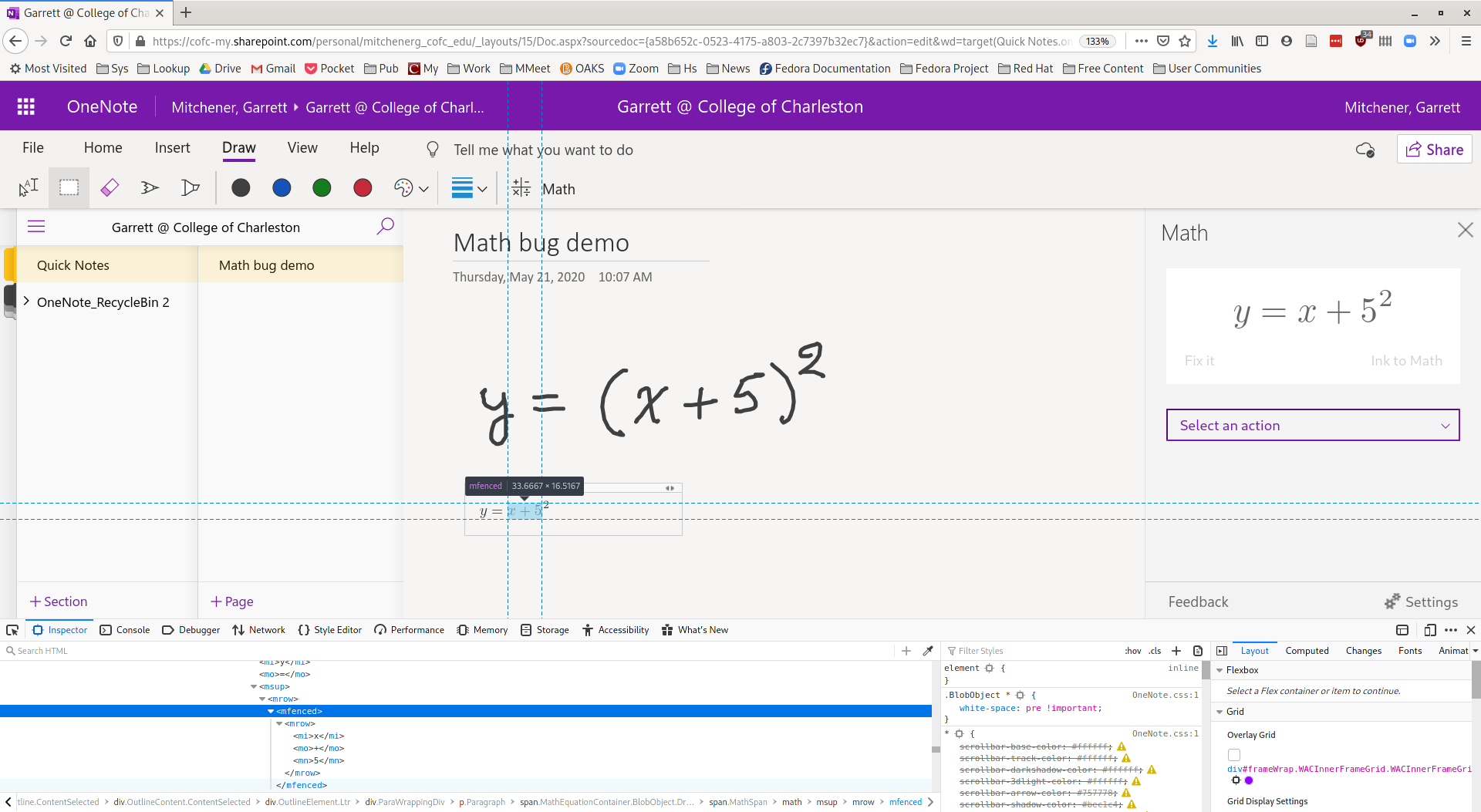Toggle Responsive Design Mode icon
The height and width of the screenshot is (812, 1481).
(1430, 630)
